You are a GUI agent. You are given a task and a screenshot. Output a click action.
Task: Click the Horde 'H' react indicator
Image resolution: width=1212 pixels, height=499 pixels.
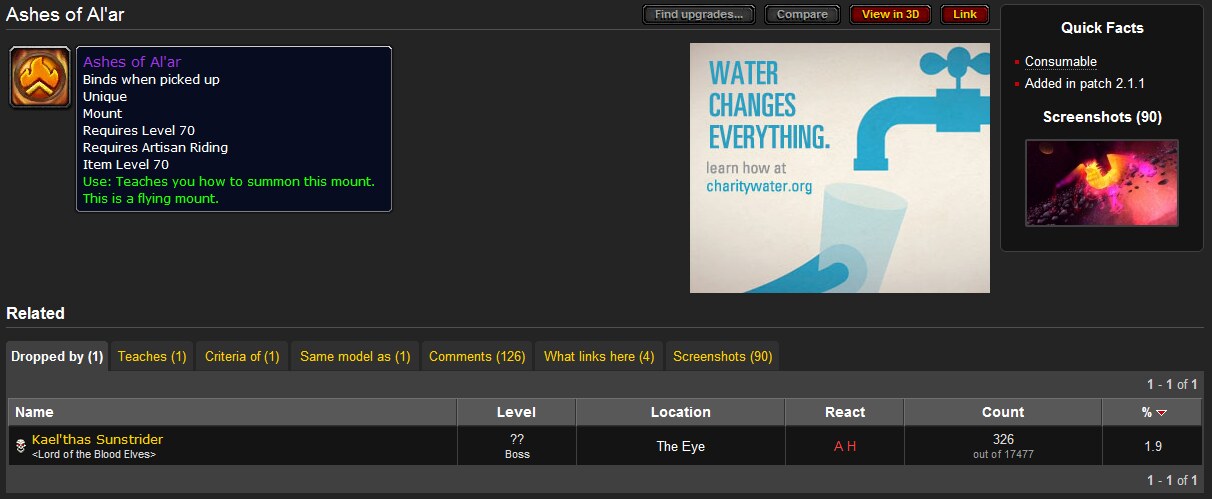[x=851, y=447]
